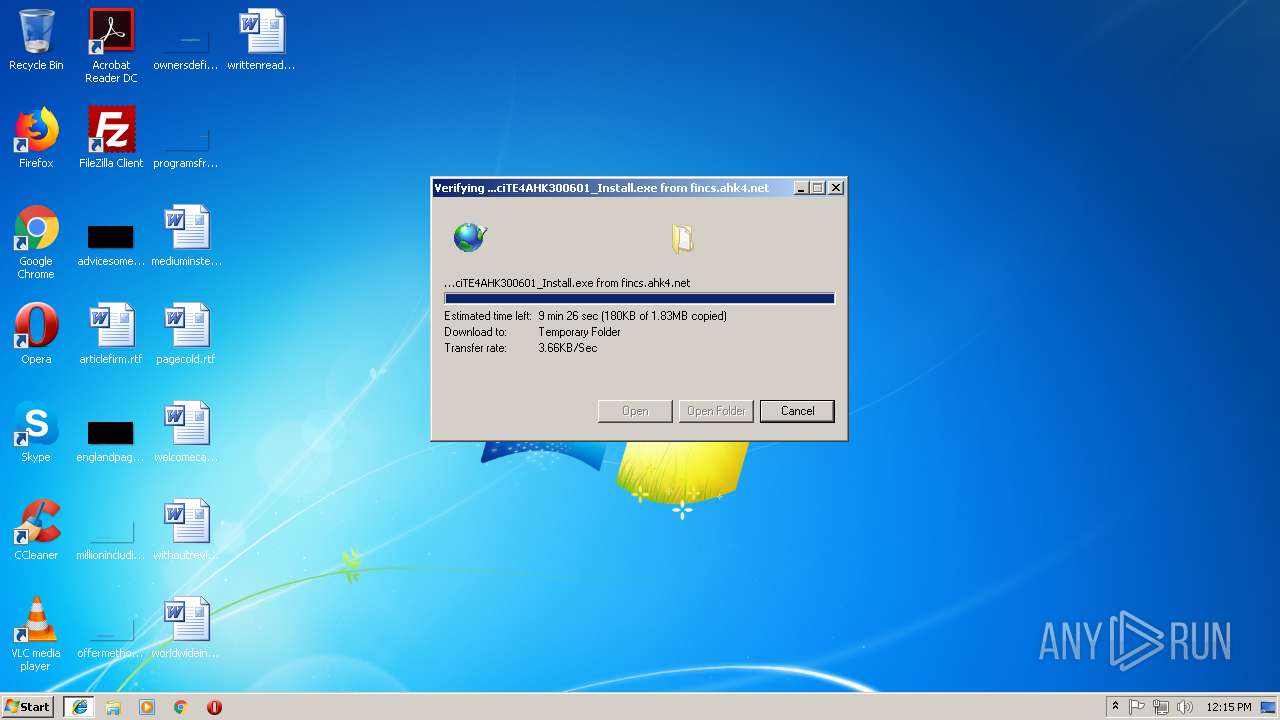Open Action Center flag icon

pos(1137,707)
